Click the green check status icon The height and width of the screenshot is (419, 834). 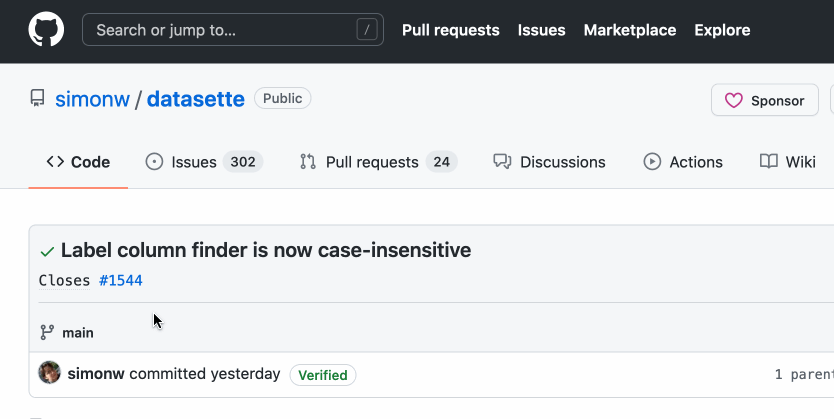tap(47, 252)
